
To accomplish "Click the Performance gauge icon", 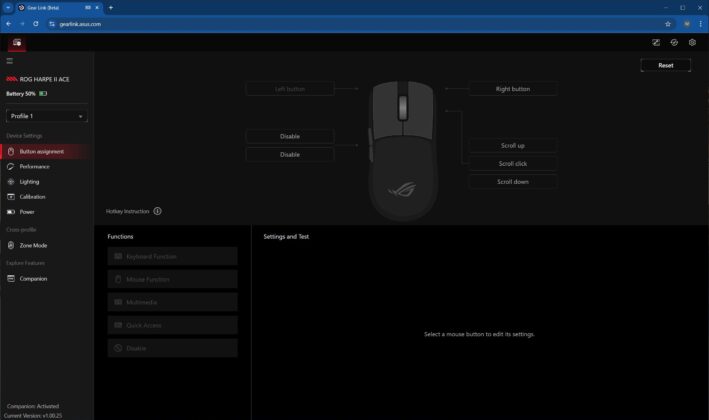I will pos(11,167).
